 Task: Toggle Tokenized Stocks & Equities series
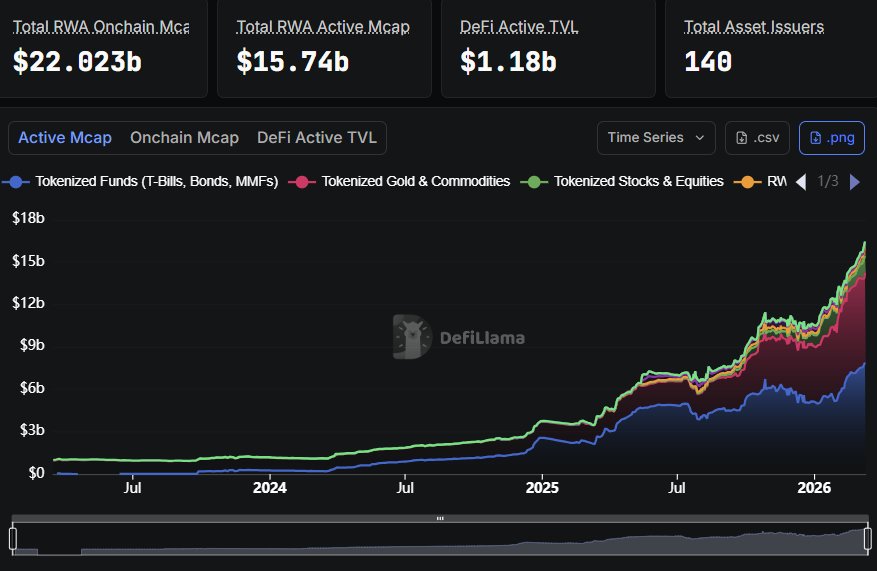pyautogui.click(x=626, y=181)
